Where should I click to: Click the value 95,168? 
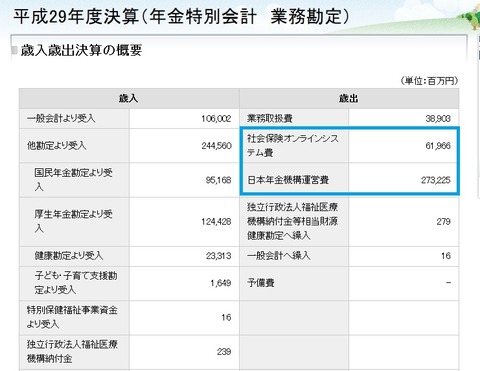click(x=218, y=180)
